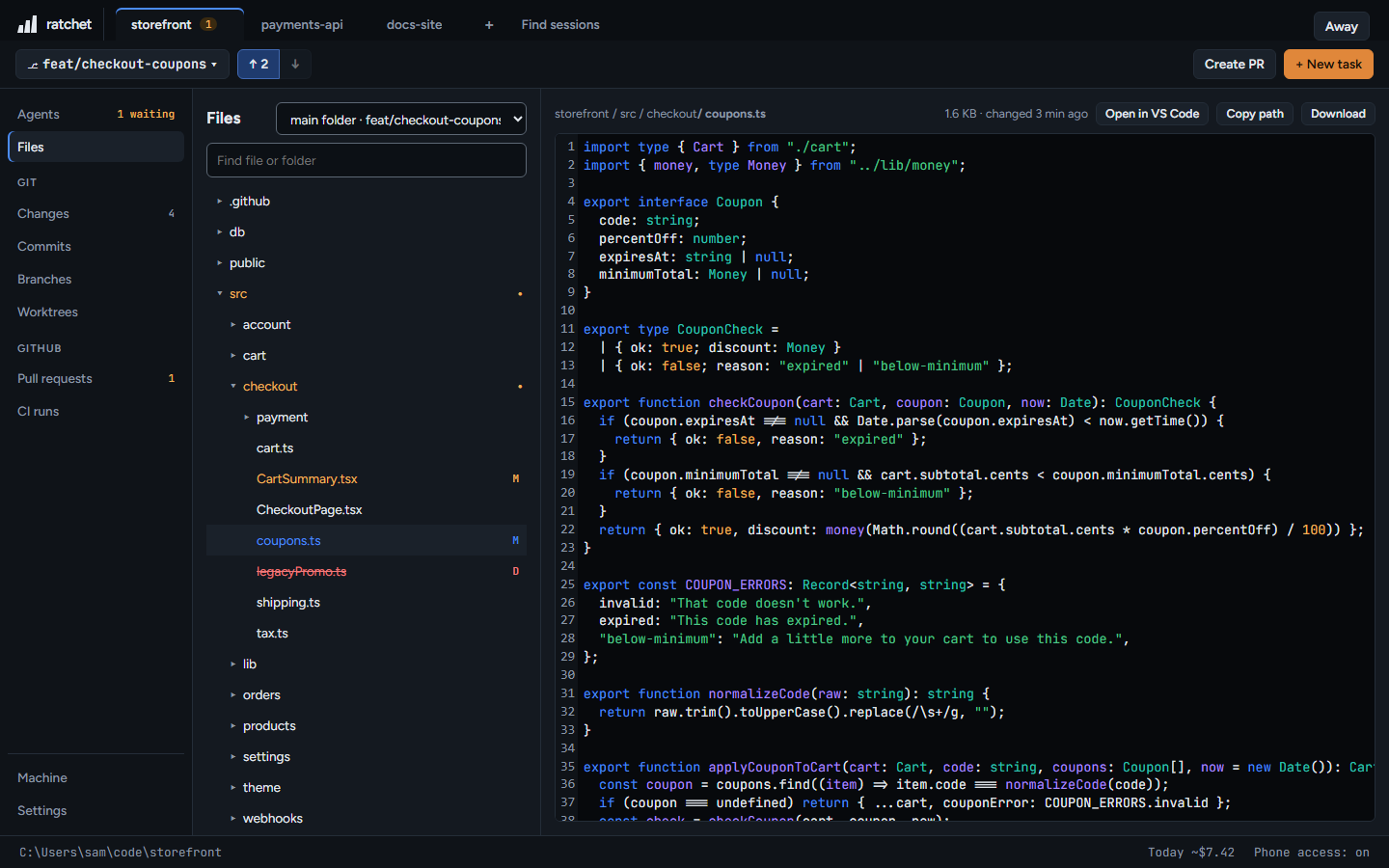Click the push commits up-arrow button
The width and height of the screenshot is (1389, 868).
click(259, 64)
